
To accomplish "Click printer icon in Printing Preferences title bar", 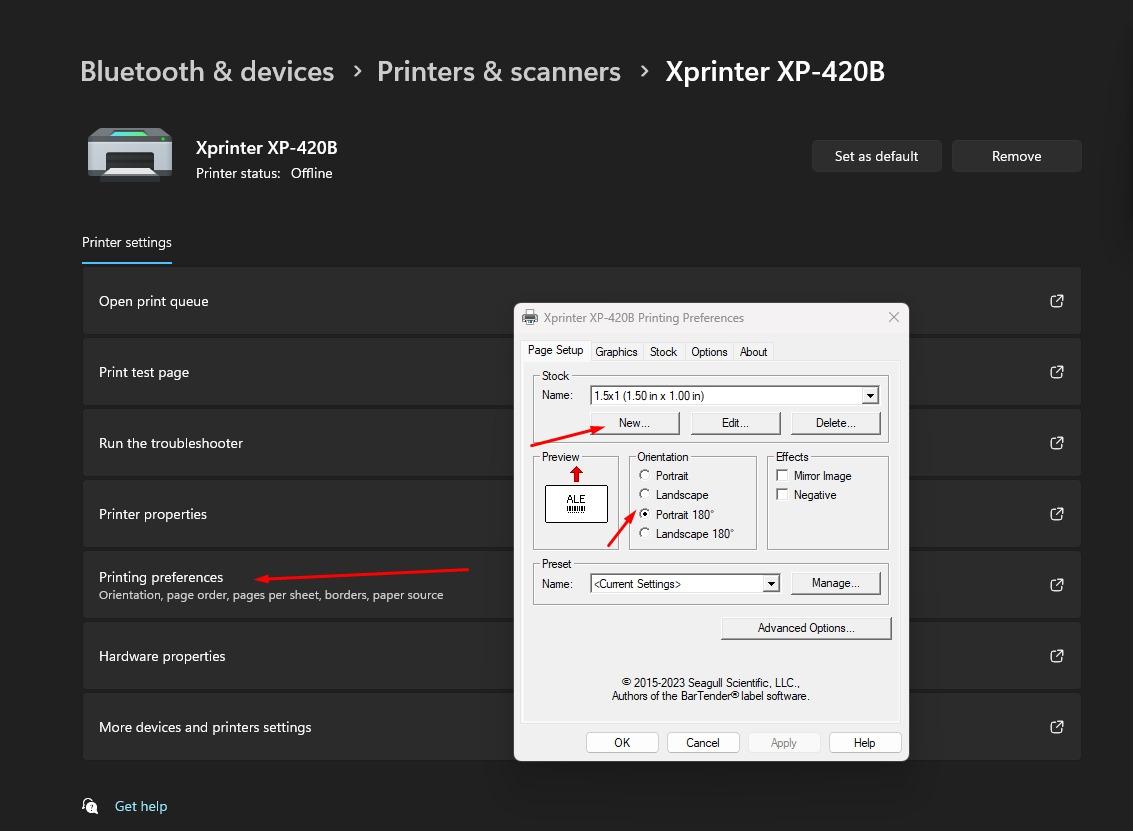I will click(x=530, y=317).
